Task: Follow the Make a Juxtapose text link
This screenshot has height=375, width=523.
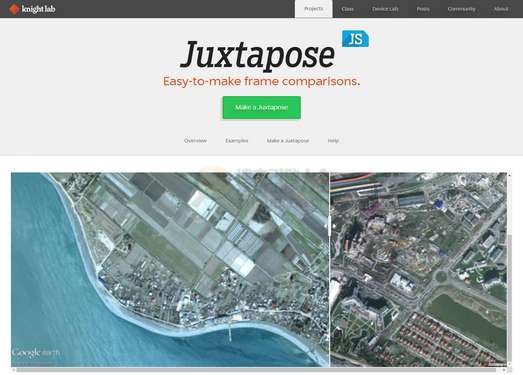Action: click(x=288, y=141)
